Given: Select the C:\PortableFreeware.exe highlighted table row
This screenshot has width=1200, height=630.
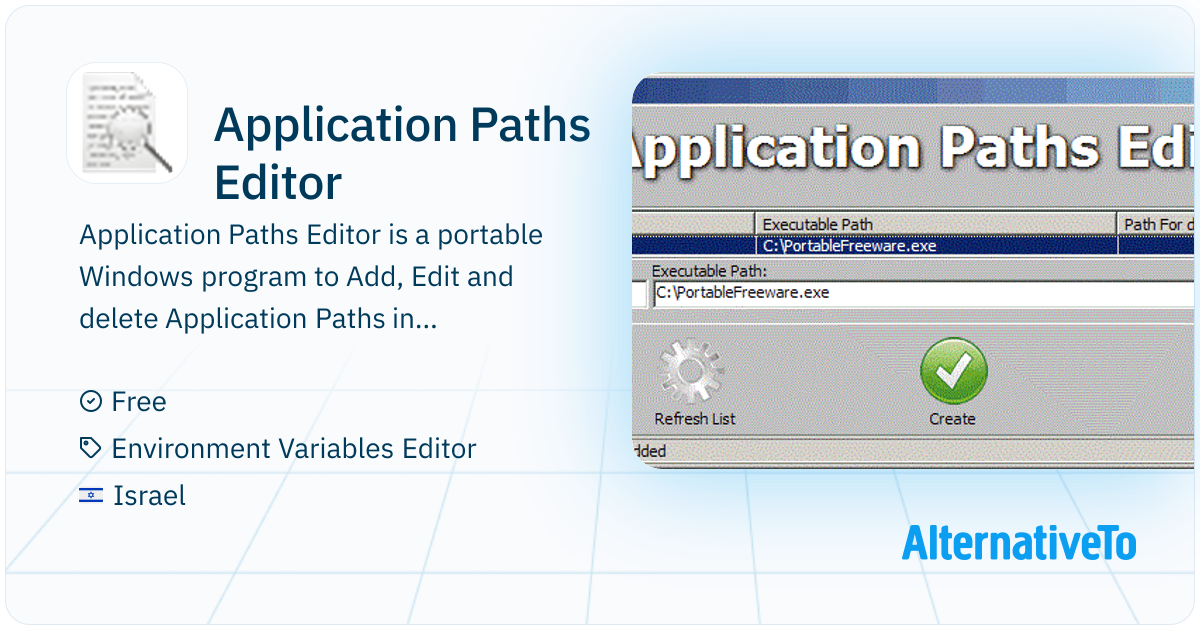Looking at the screenshot, I should point(914,246).
